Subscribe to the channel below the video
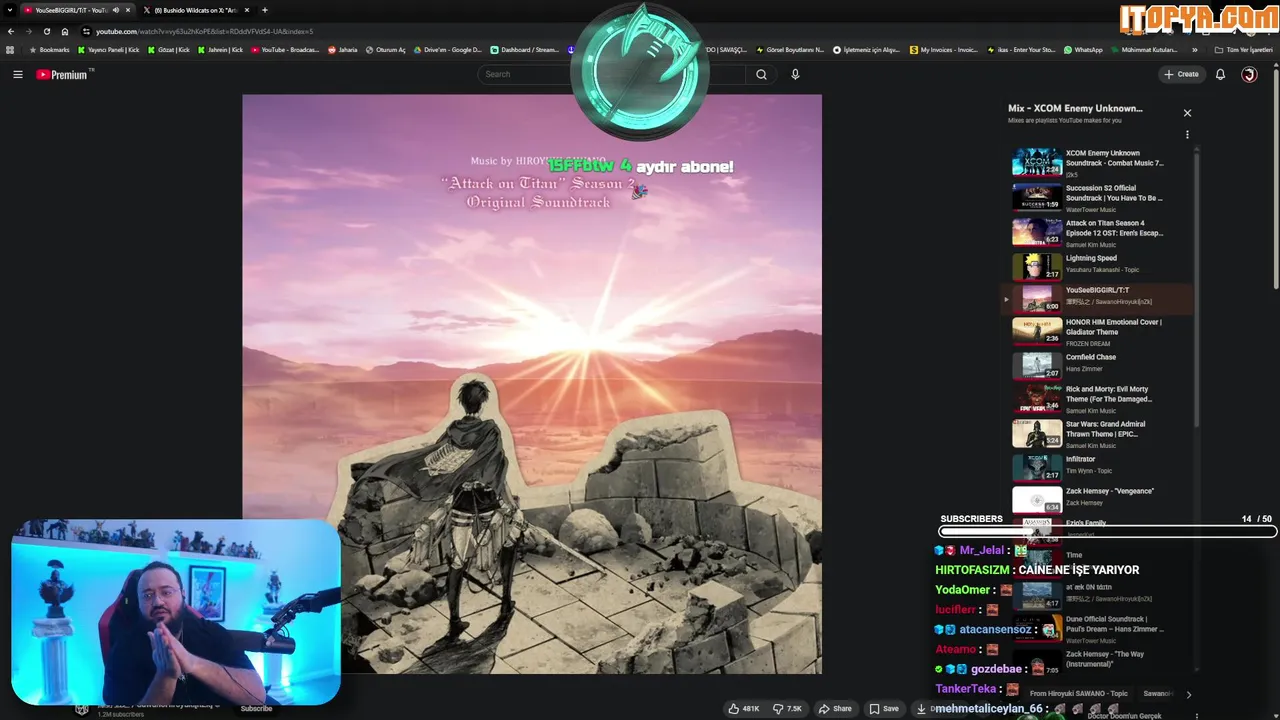 pyautogui.click(x=256, y=708)
